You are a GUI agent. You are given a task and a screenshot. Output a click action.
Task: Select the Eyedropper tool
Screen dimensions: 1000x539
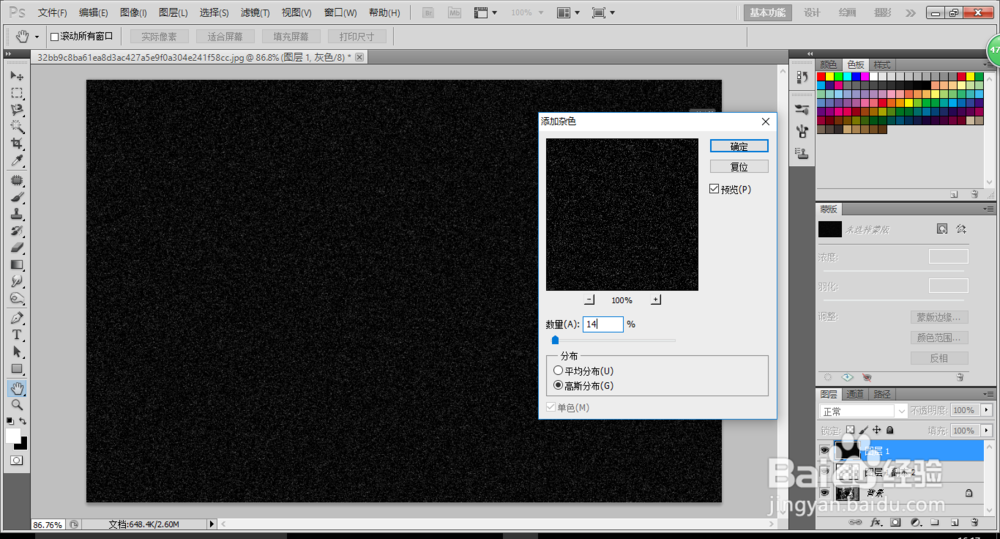tap(17, 160)
